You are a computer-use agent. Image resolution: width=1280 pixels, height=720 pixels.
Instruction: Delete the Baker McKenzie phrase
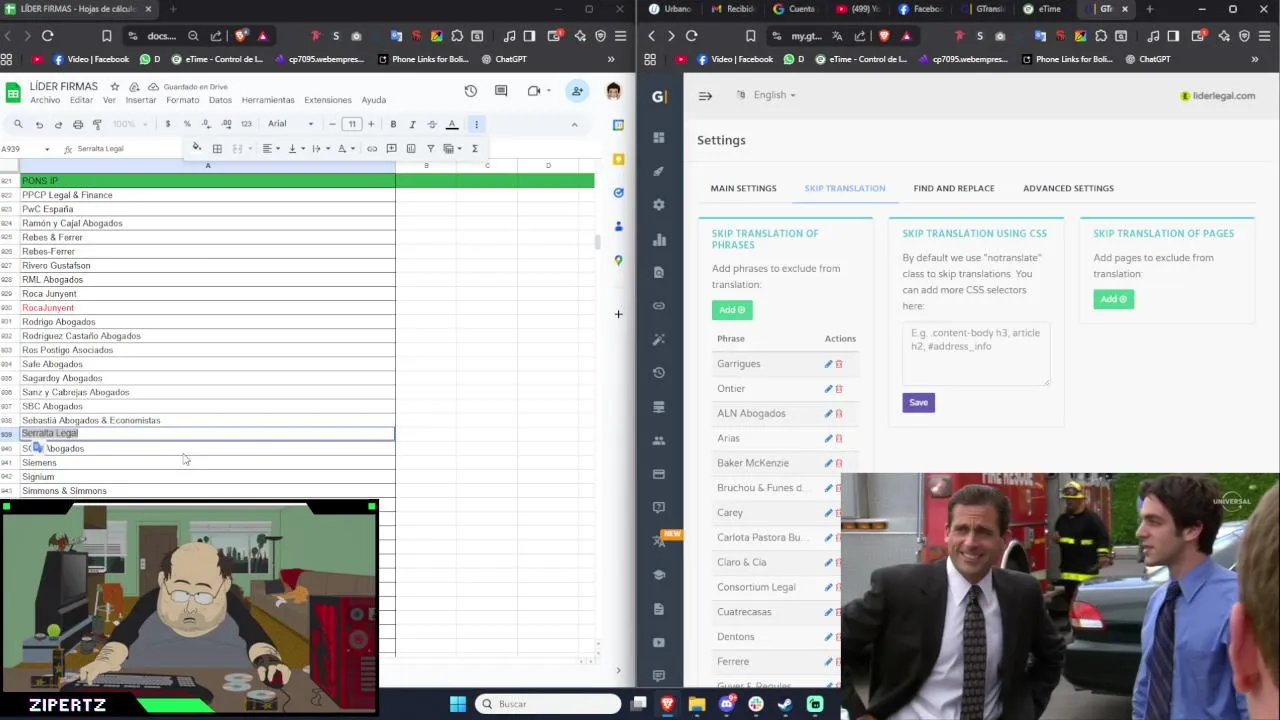tap(839, 463)
